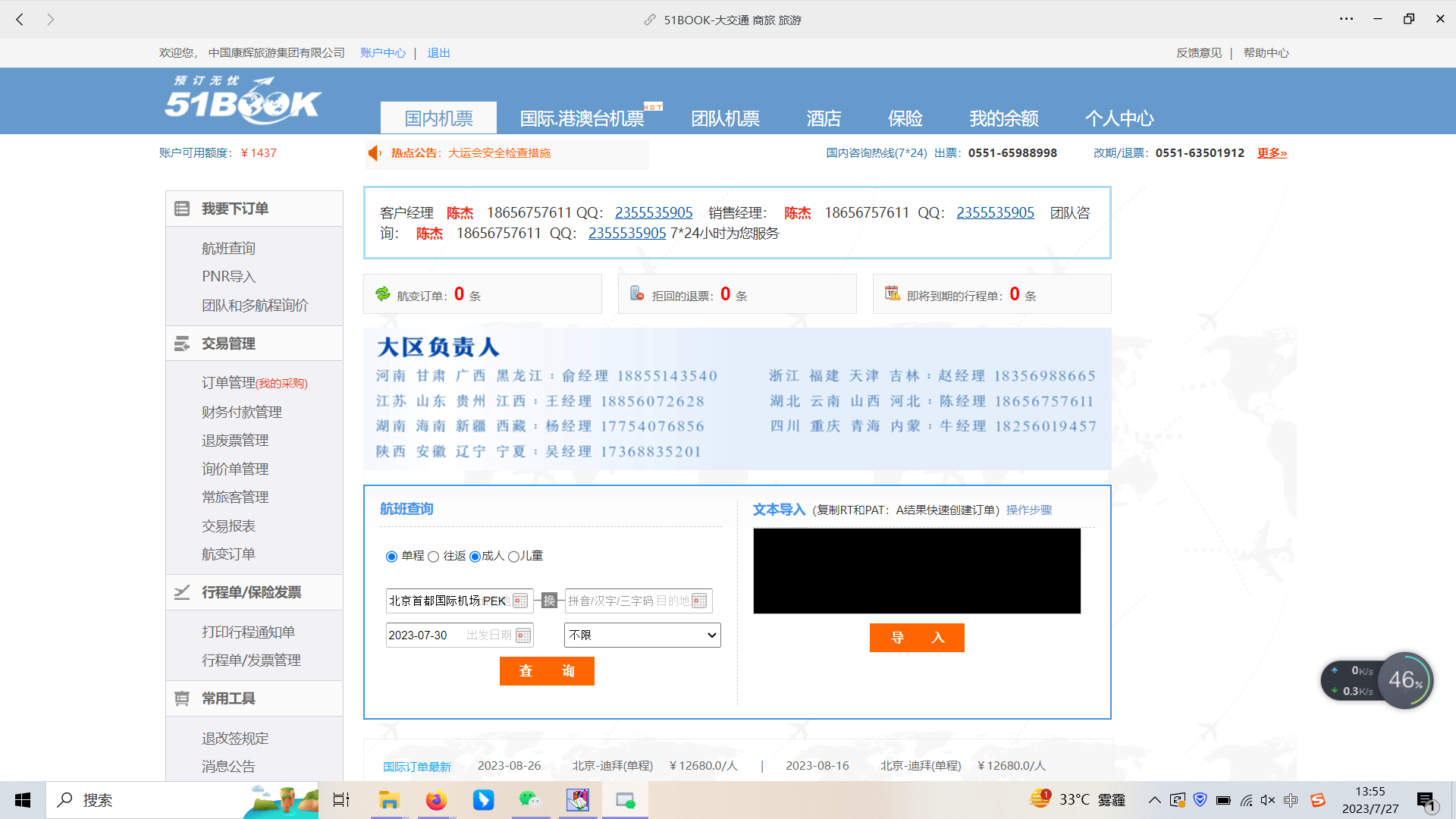Image resolution: width=1456 pixels, height=819 pixels.
Task: Click destination field picker icon
Action: click(x=699, y=601)
